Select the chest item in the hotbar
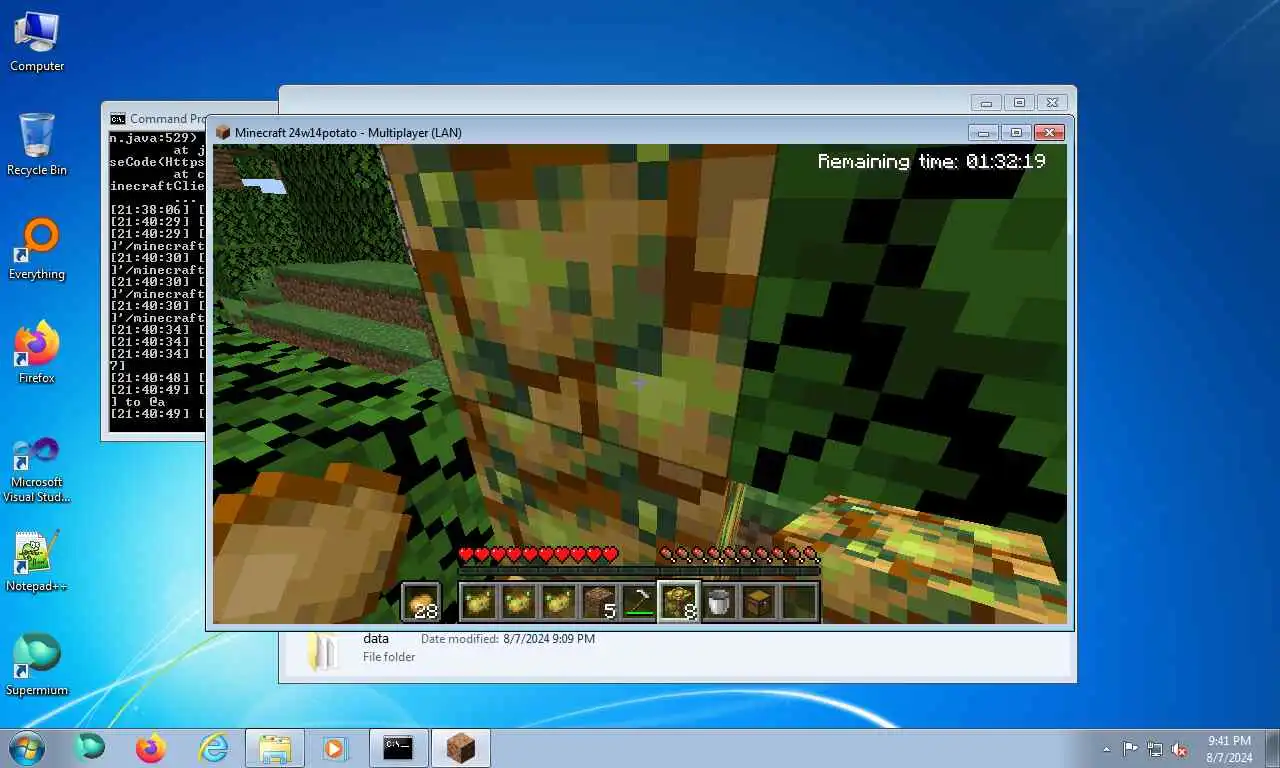Image resolution: width=1280 pixels, height=768 pixels. pos(759,602)
